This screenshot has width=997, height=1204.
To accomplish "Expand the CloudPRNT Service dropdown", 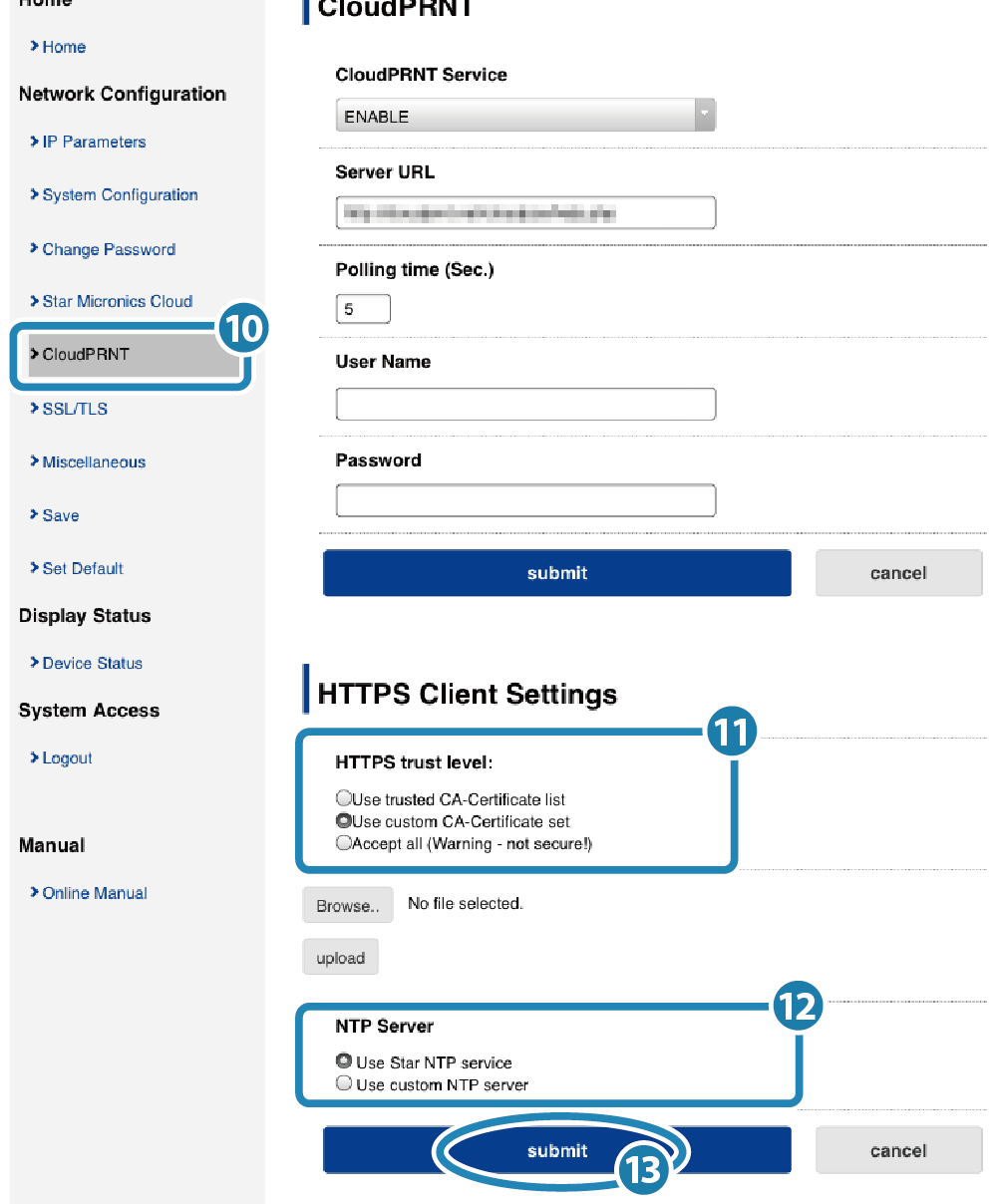I will 525,116.
